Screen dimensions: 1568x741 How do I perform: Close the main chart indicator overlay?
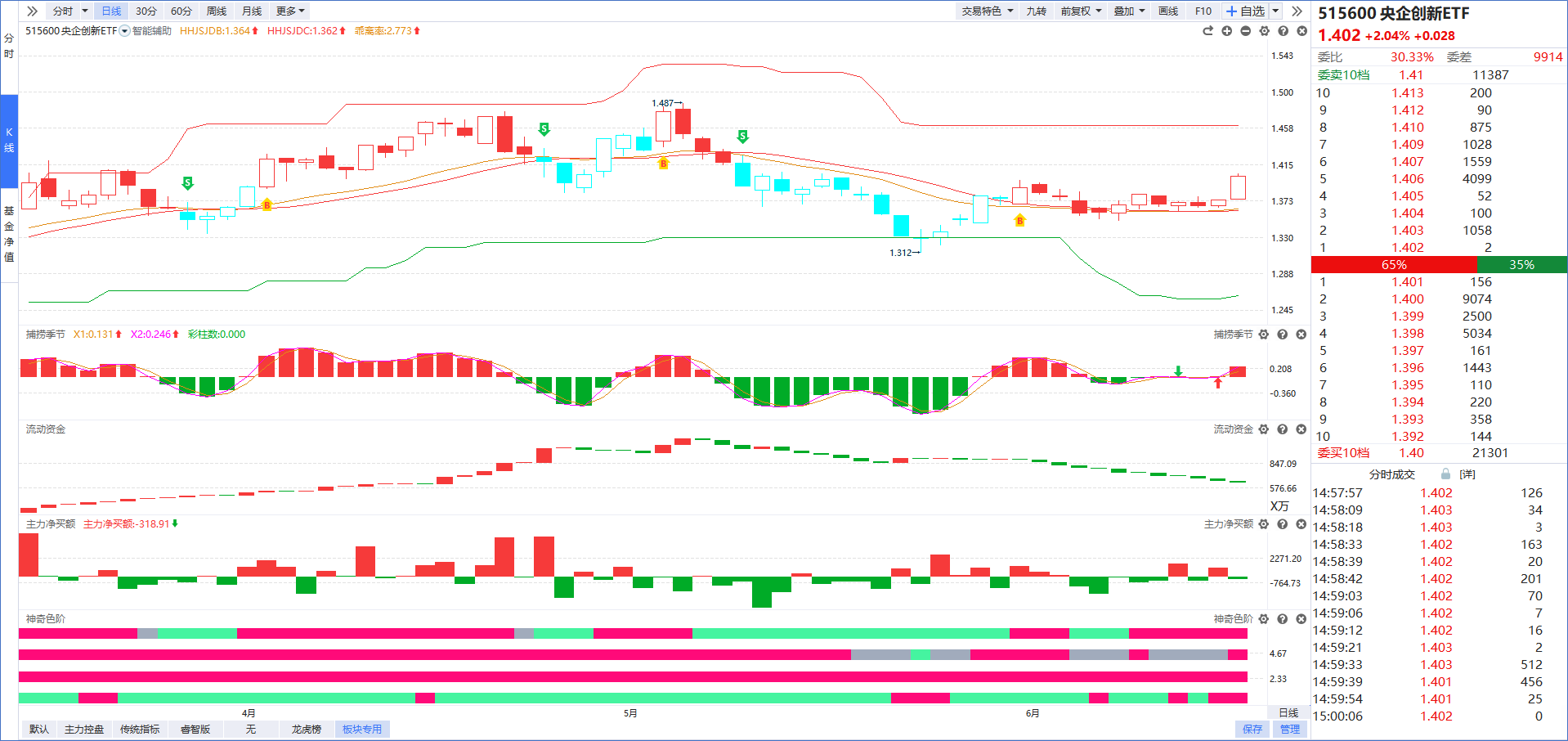tap(1301, 31)
